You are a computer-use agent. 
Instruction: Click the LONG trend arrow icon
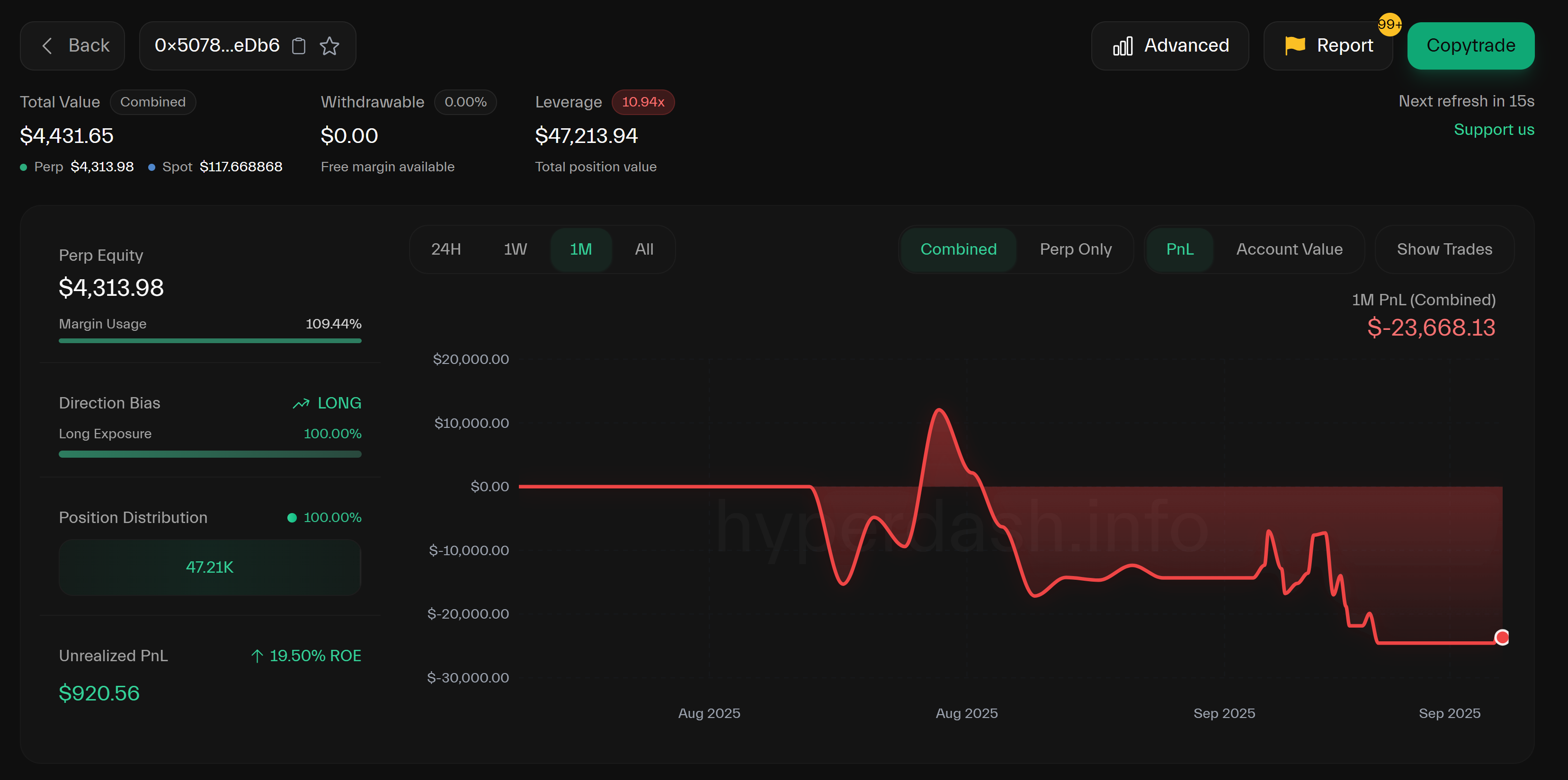301,403
